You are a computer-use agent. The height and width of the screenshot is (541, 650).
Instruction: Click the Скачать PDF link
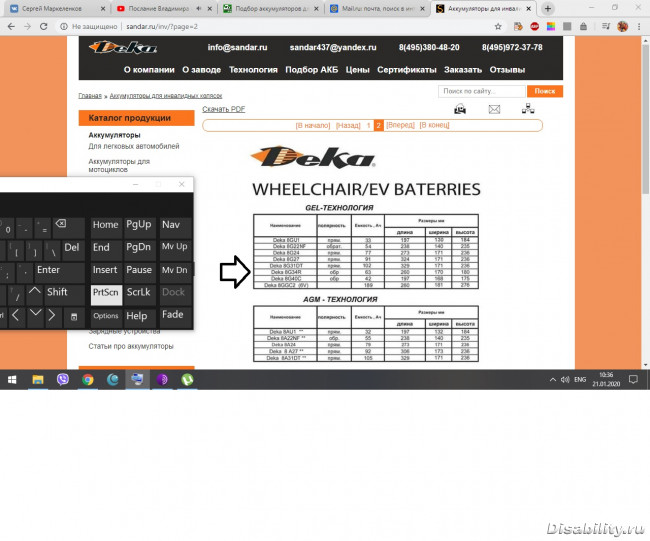[x=223, y=109]
